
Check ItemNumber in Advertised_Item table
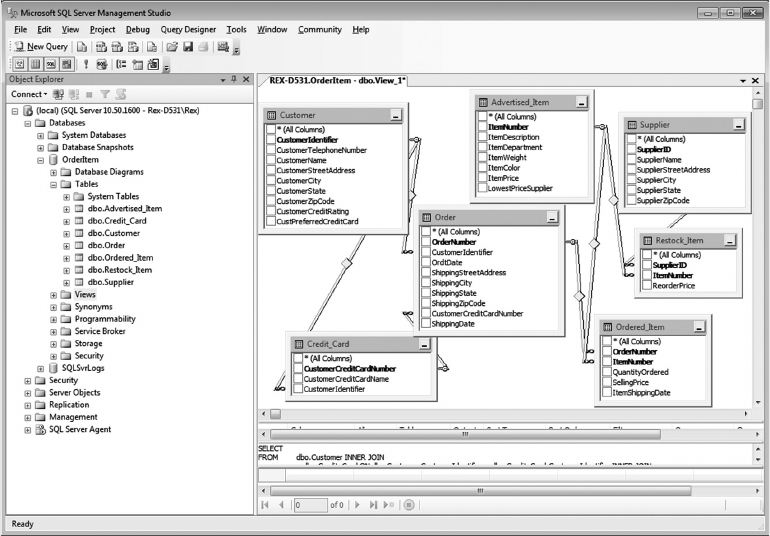(x=483, y=127)
